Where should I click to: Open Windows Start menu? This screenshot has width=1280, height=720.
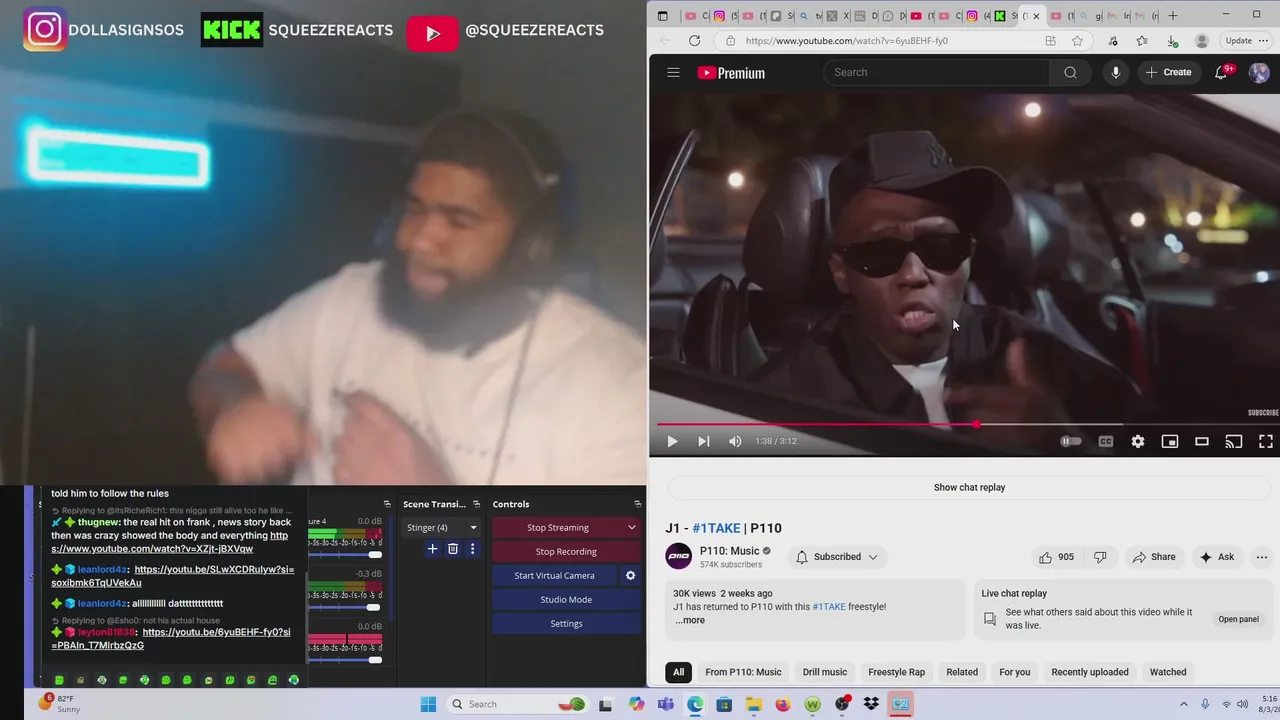pos(428,704)
